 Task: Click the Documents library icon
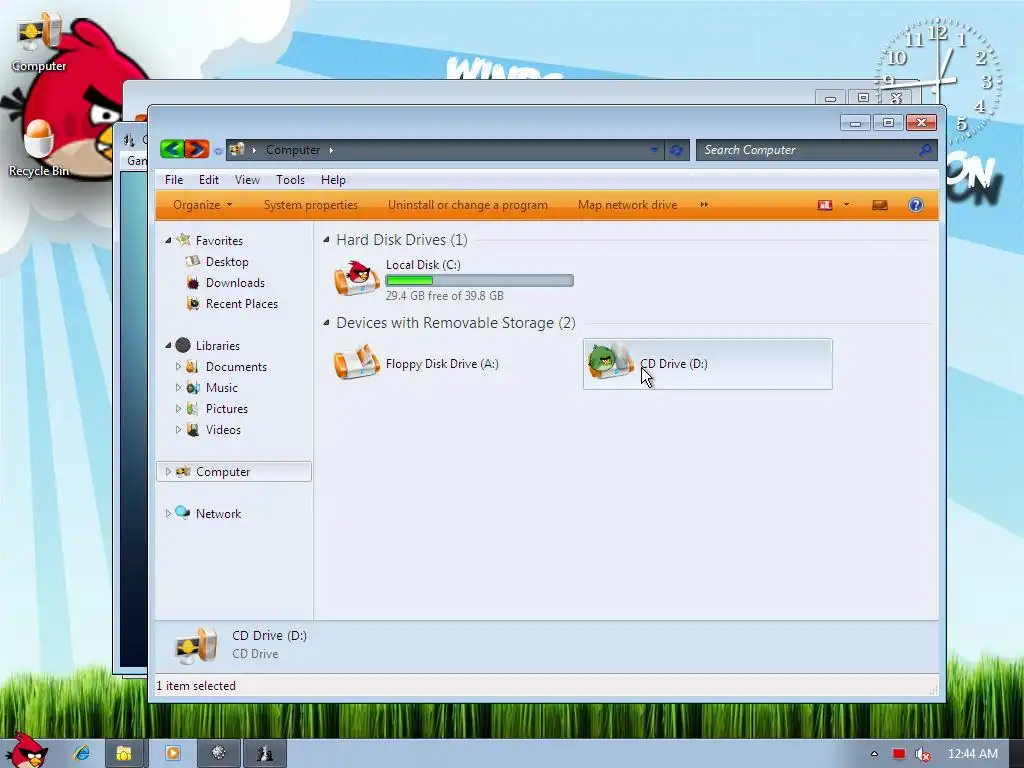point(192,366)
